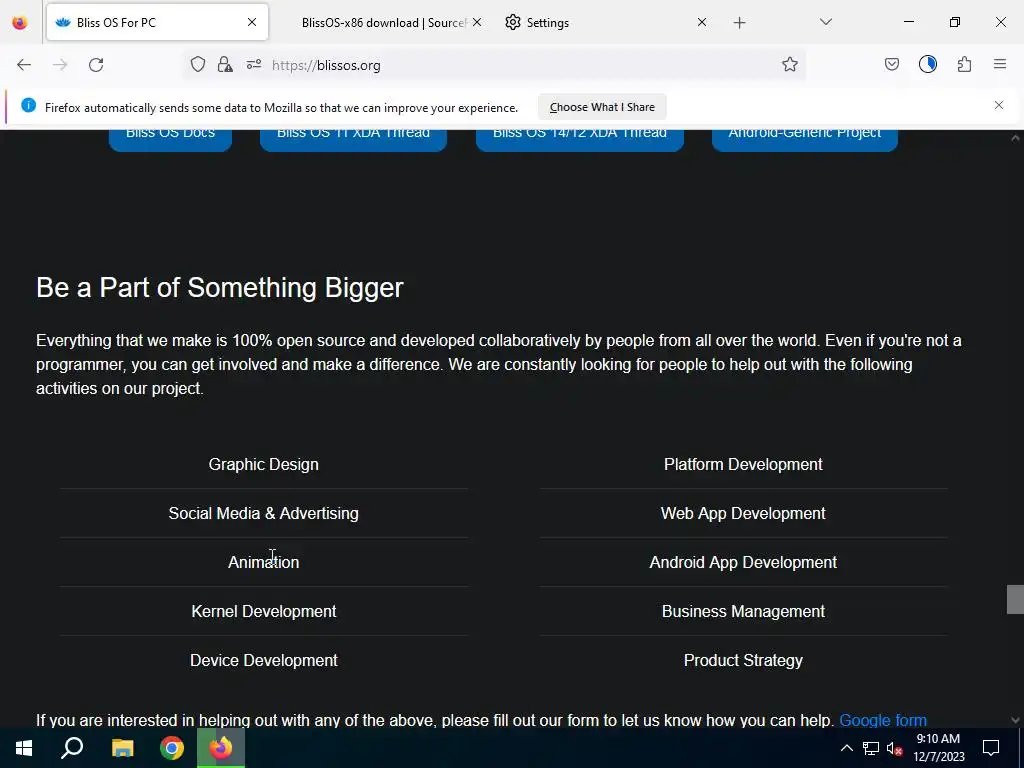This screenshot has height=768, width=1024.
Task: Open the Google form link
Action: click(x=883, y=720)
